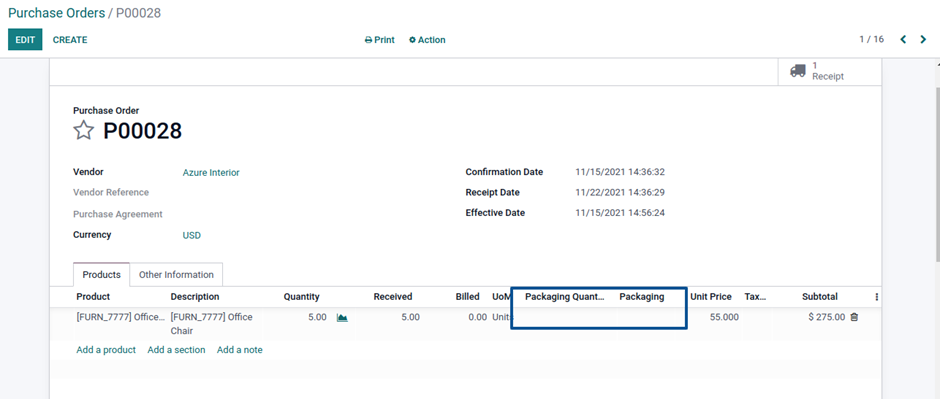Open the optional columns three-dot menu

[876, 297]
